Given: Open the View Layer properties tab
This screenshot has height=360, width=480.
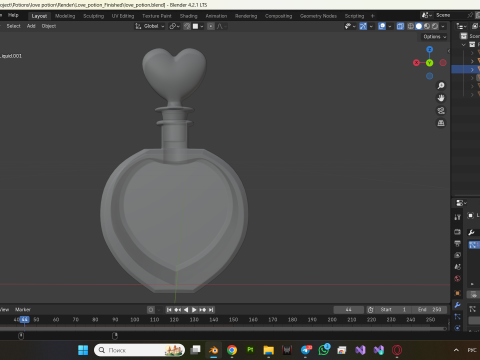Looking at the screenshot, I should tap(457, 255).
